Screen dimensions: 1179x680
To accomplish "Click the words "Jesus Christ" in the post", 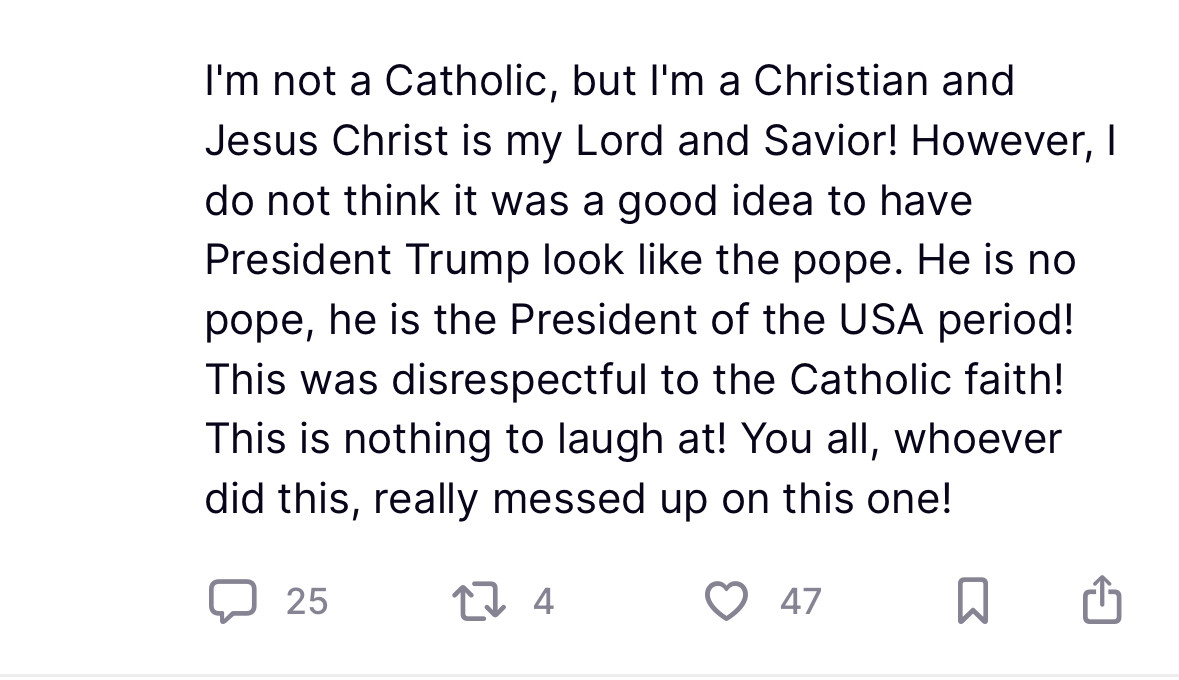I will click(x=327, y=141).
